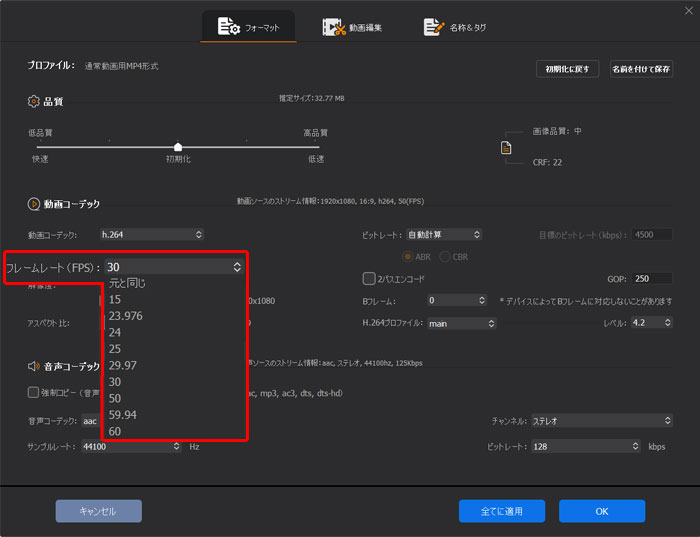Select 25 fps option
The height and width of the screenshot is (537, 700).
(115, 349)
